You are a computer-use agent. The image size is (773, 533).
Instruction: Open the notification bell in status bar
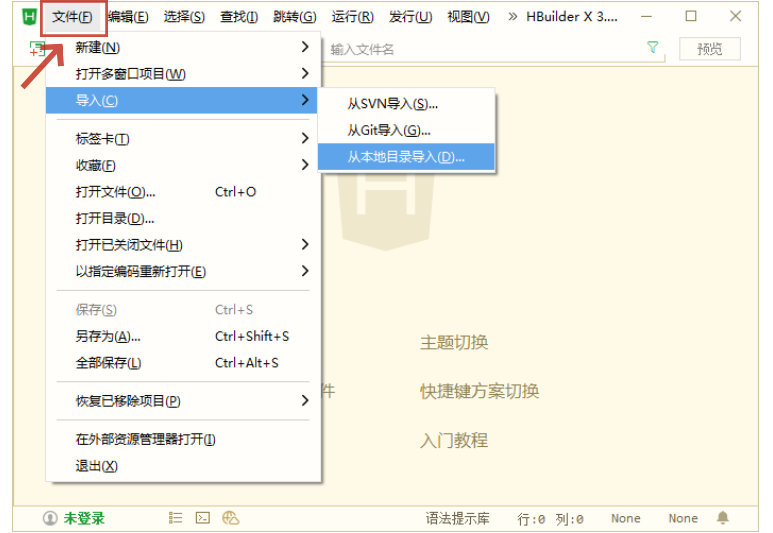click(x=722, y=518)
